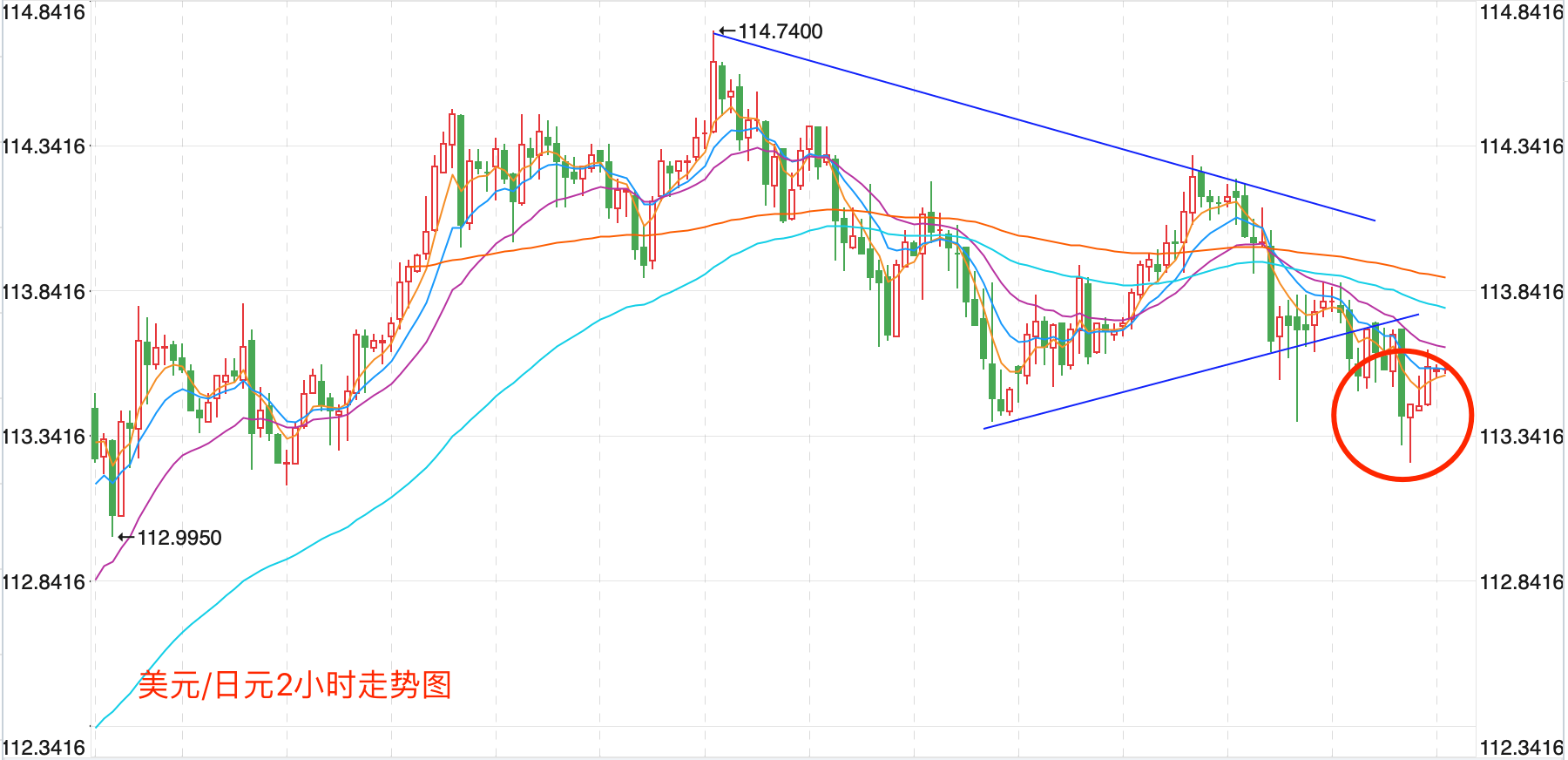Click right axis value 114.3416

pos(1522,146)
